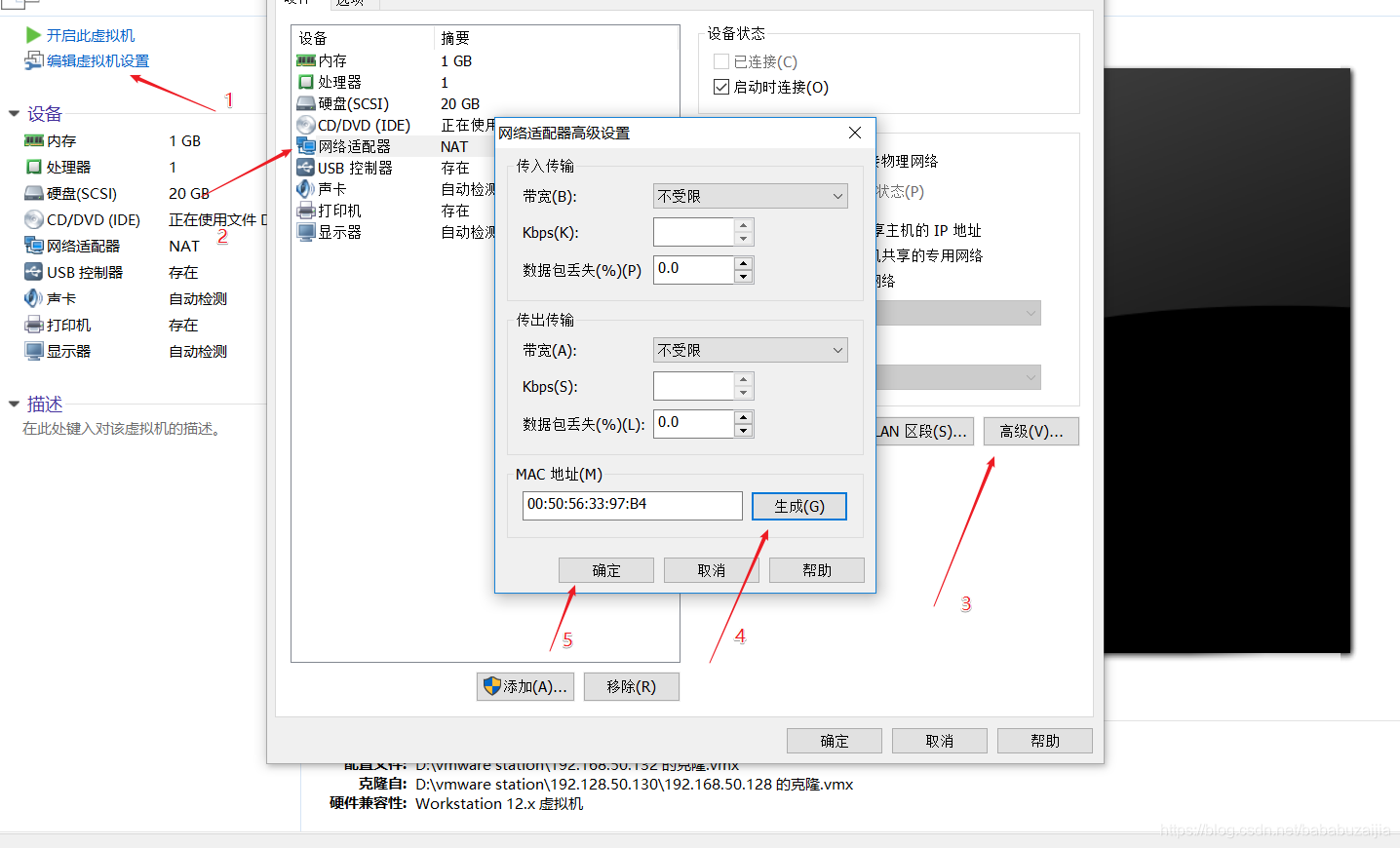The height and width of the screenshot is (848, 1400).
Task: Open the 开启此虚拟机 link
Action: point(91,35)
